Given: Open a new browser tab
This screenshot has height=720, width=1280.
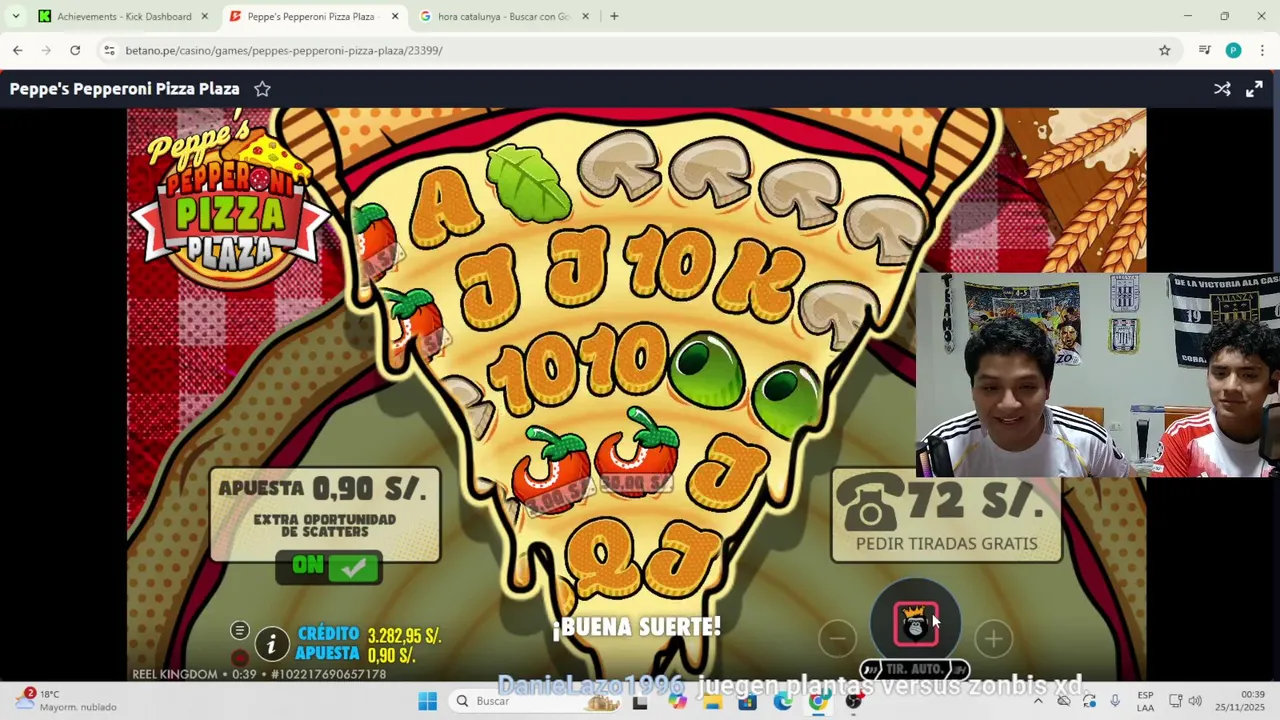Looking at the screenshot, I should (x=614, y=16).
